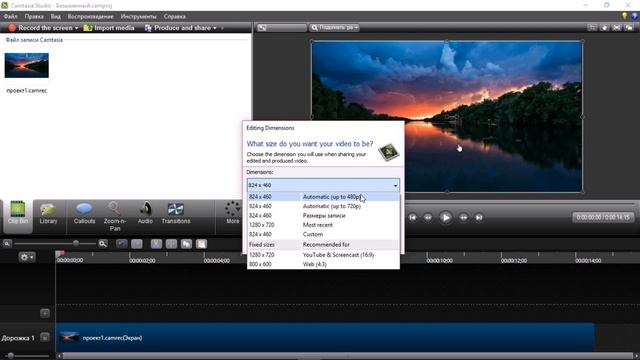The image size is (640, 360).
Task: Open the Вид menu
Action: point(56,16)
